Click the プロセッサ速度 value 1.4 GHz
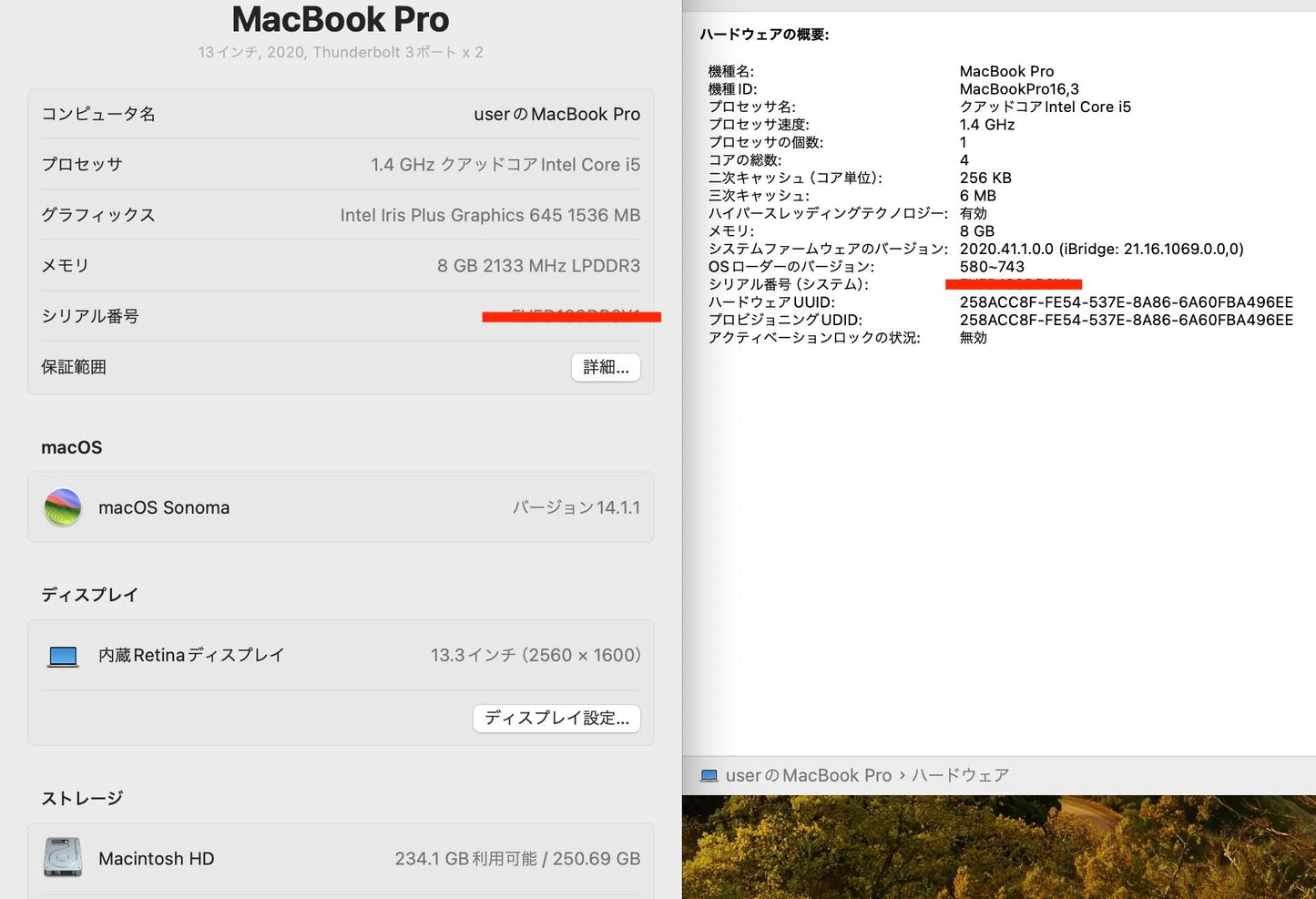Screen dimensions: 1316x899 tap(987, 125)
